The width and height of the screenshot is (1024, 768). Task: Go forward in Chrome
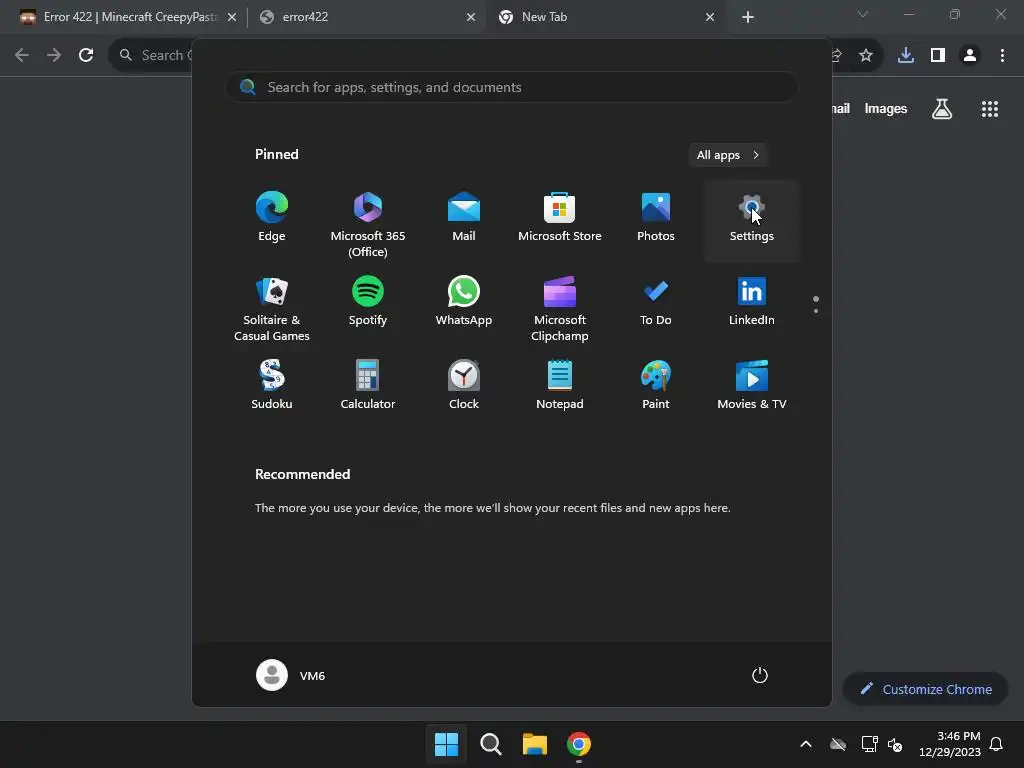[54, 55]
